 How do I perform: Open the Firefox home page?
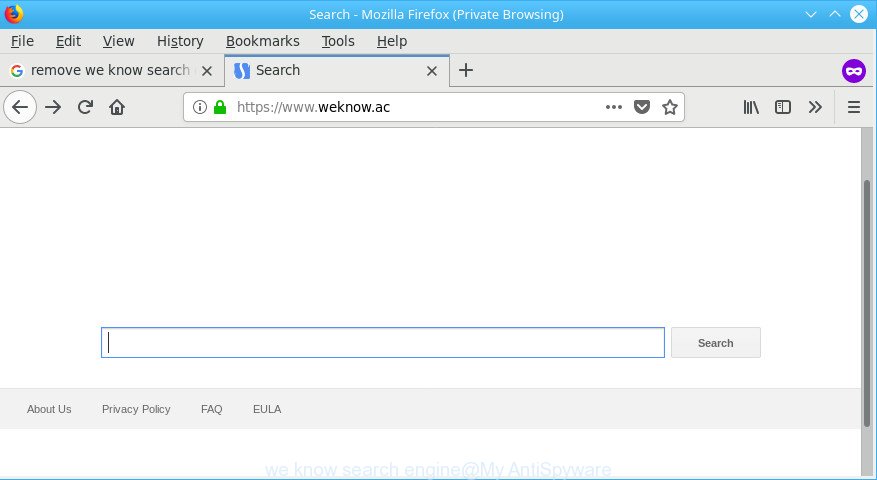point(117,107)
